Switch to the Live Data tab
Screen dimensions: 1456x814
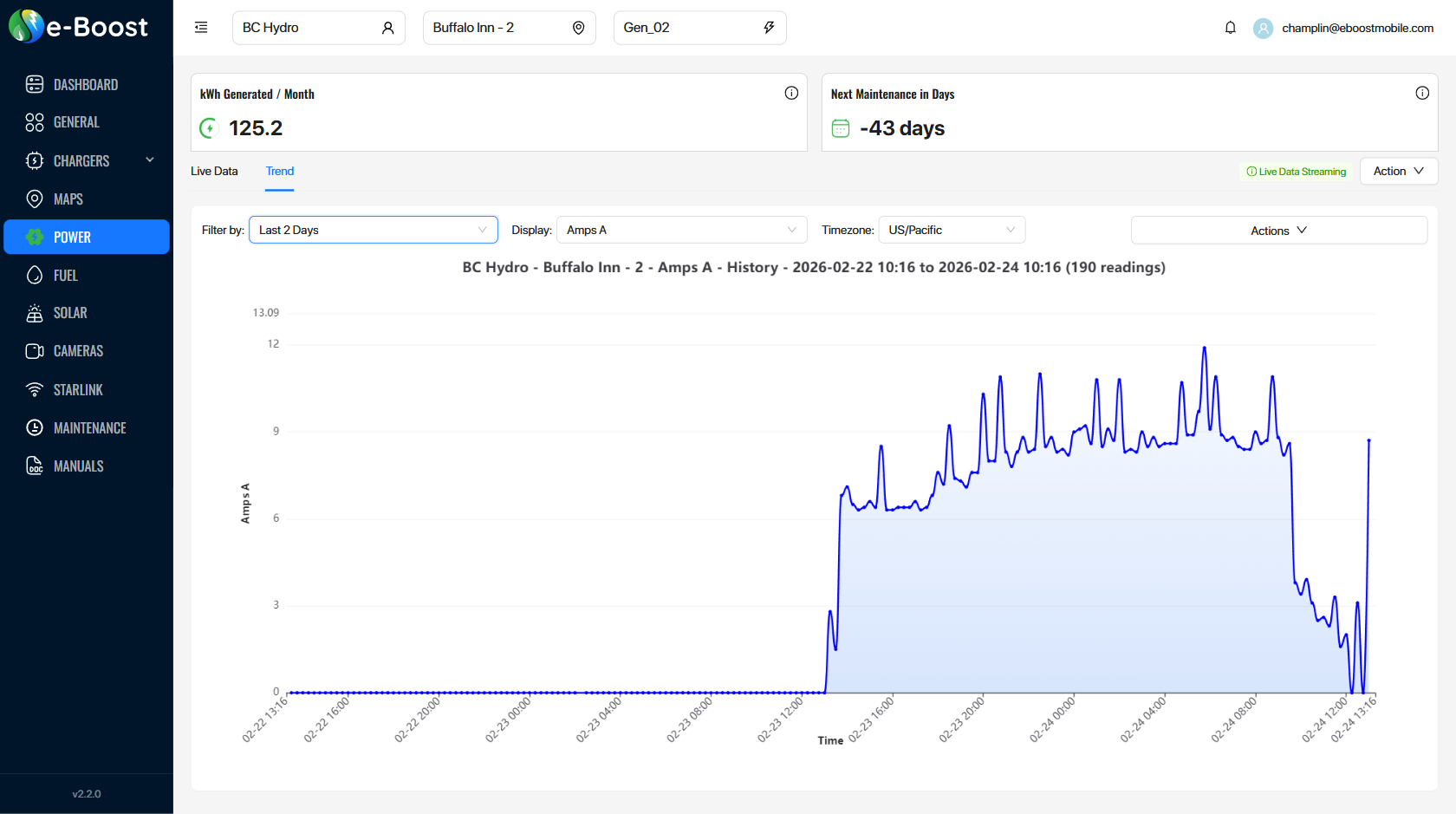click(213, 171)
